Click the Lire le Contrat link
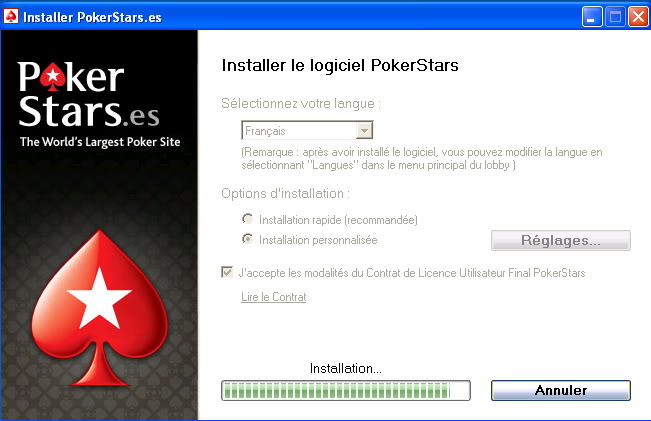 pos(274,297)
